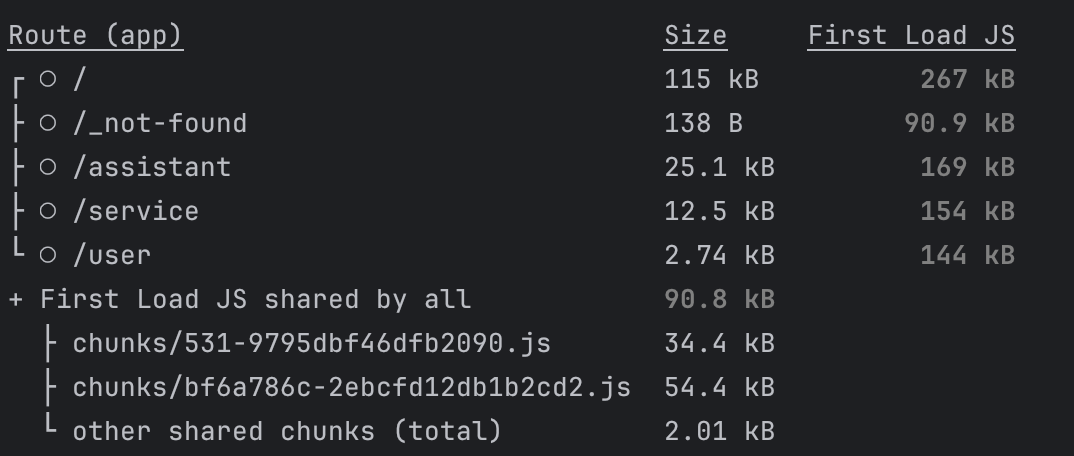Click the circle symbol beside /assistant route

click(x=48, y=168)
